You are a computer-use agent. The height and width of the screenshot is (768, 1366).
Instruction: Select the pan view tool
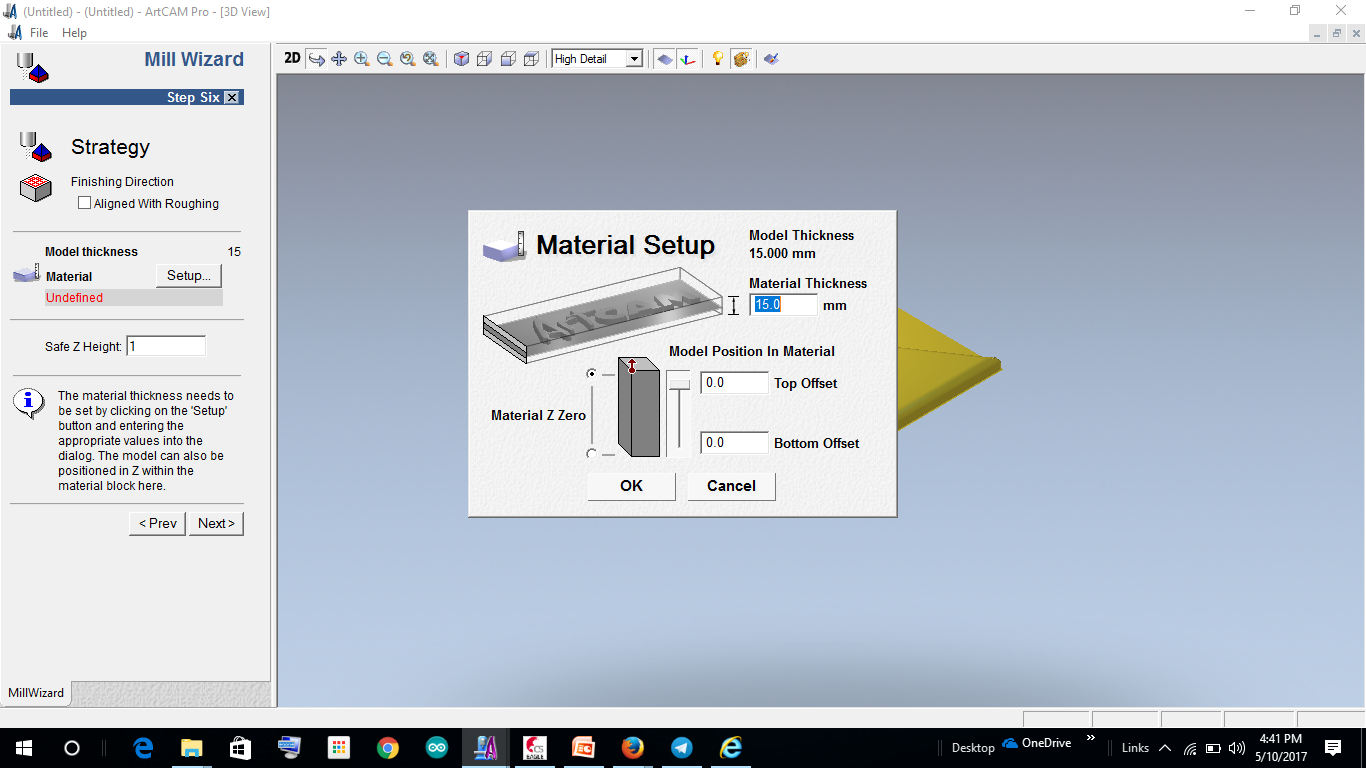click(x=339, y=59)
